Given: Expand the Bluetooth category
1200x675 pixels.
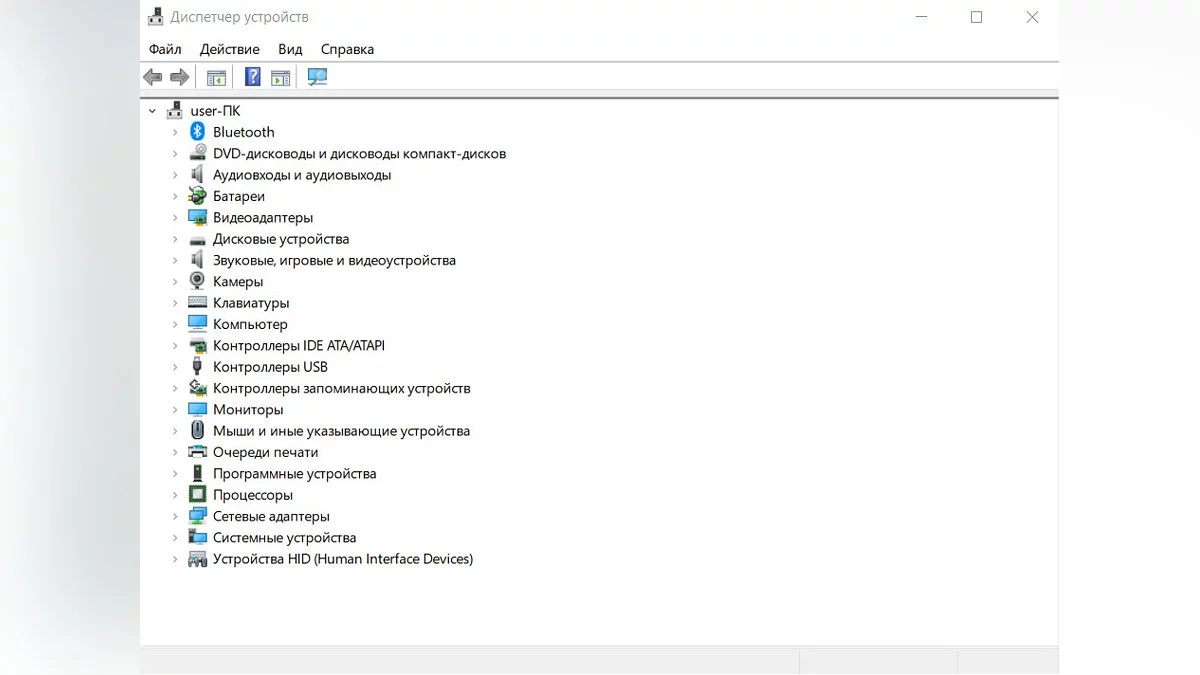Looking at the screenshot, I should click(175, 132).
